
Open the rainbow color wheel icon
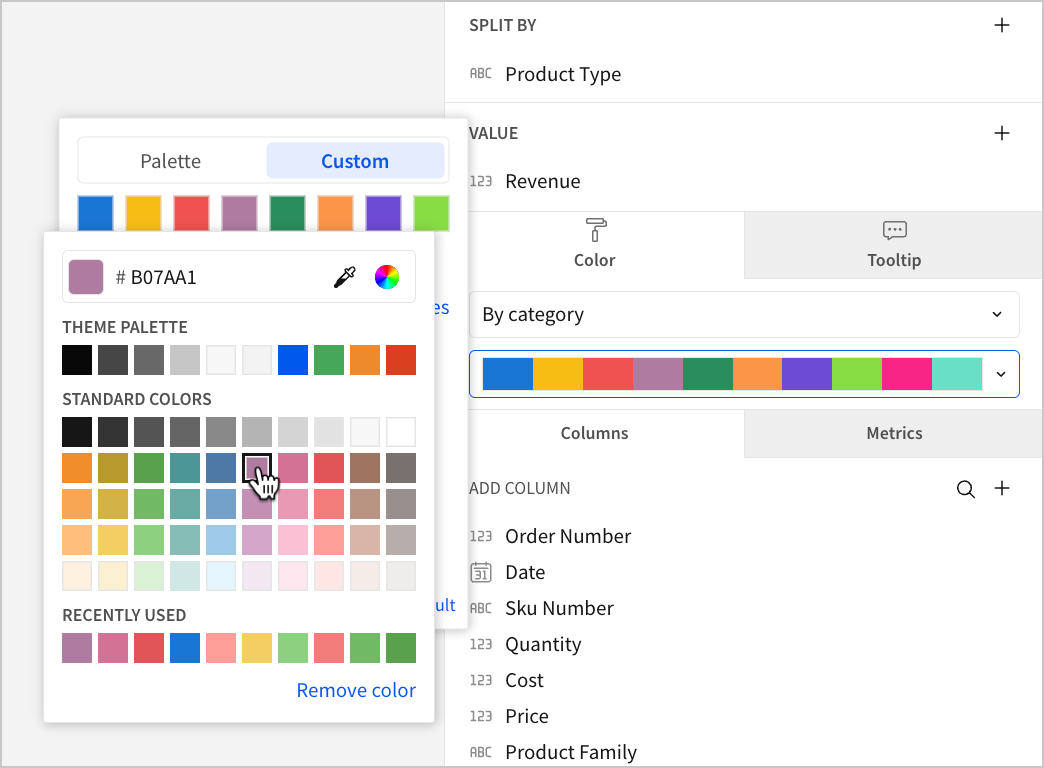[x=387, y=277]
